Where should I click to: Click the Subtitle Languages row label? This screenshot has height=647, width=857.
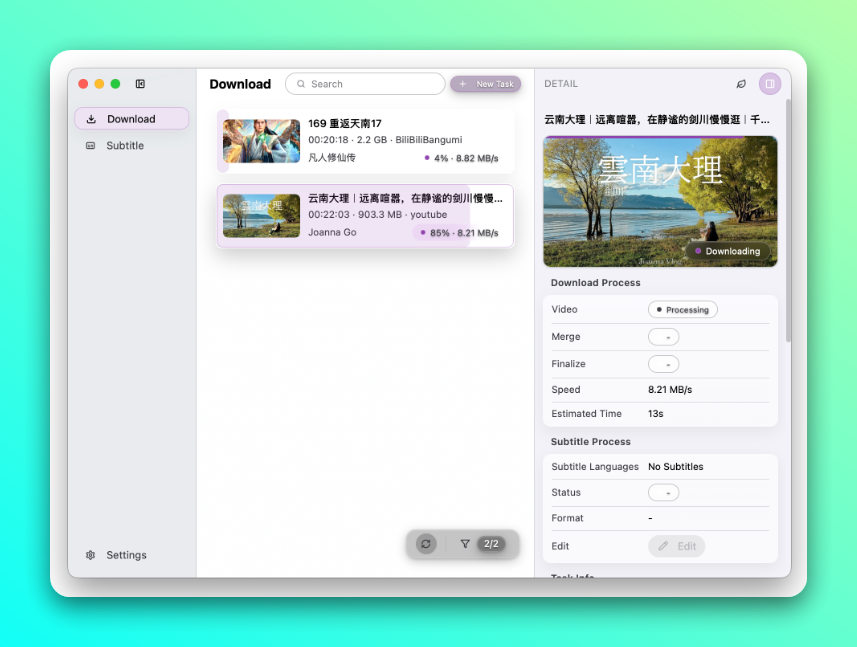pyautogui.click(x=595, y=467)
